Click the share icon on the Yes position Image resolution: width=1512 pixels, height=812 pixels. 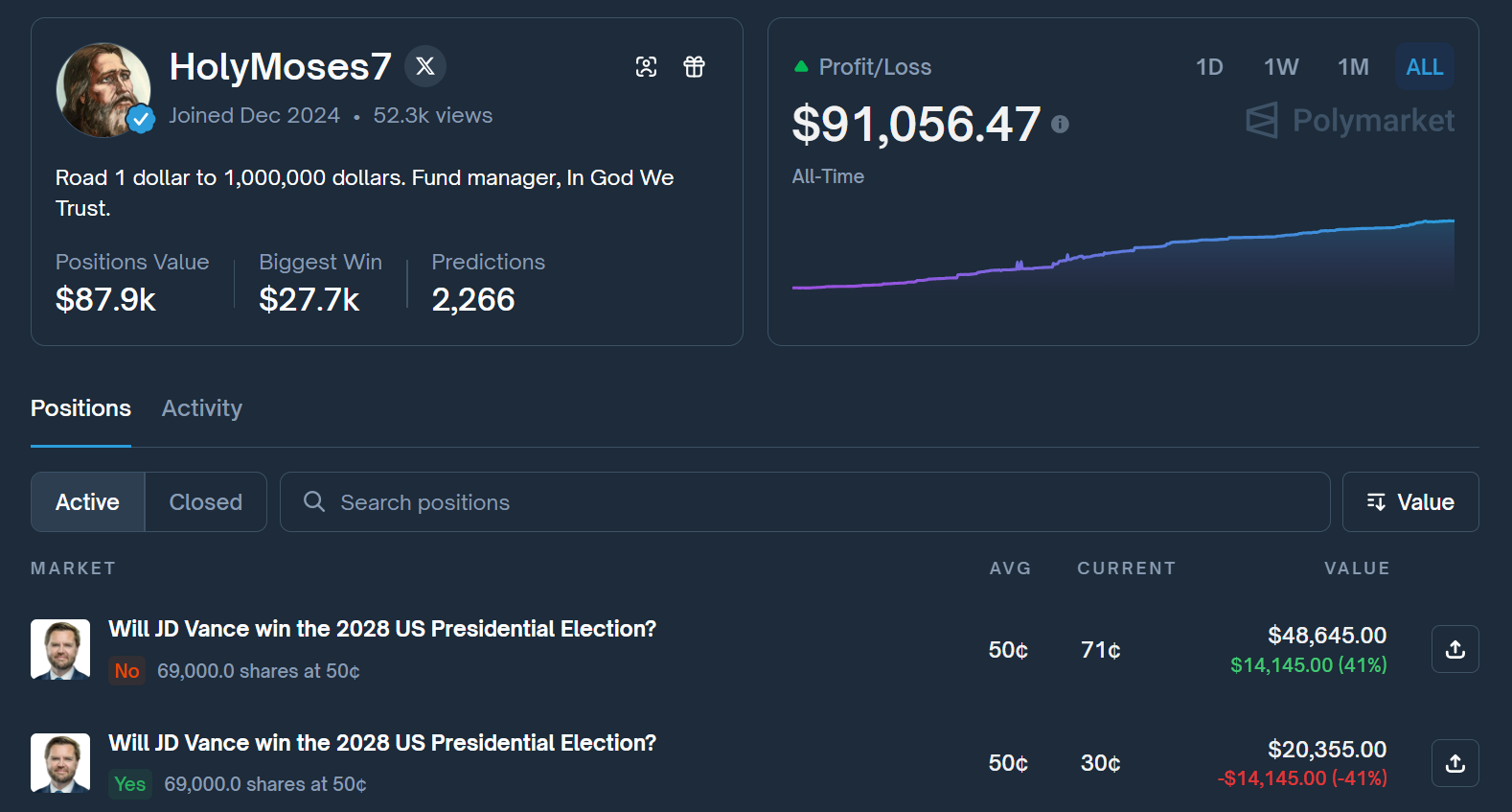click(x=1455, y=763)
